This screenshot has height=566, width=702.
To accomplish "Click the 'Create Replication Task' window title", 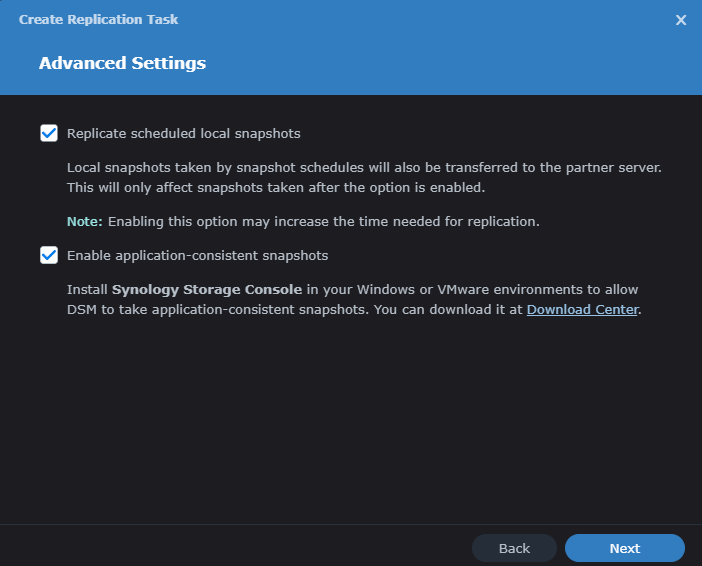I will pos(99,20).
